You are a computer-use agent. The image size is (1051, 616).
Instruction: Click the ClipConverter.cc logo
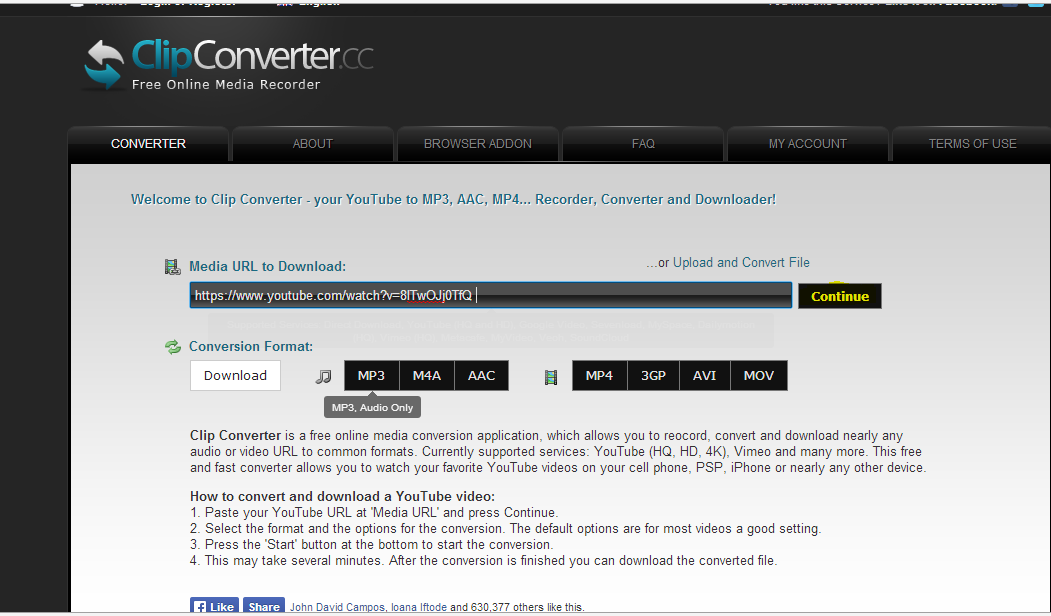pyautogui.click(x=228, y=65)
